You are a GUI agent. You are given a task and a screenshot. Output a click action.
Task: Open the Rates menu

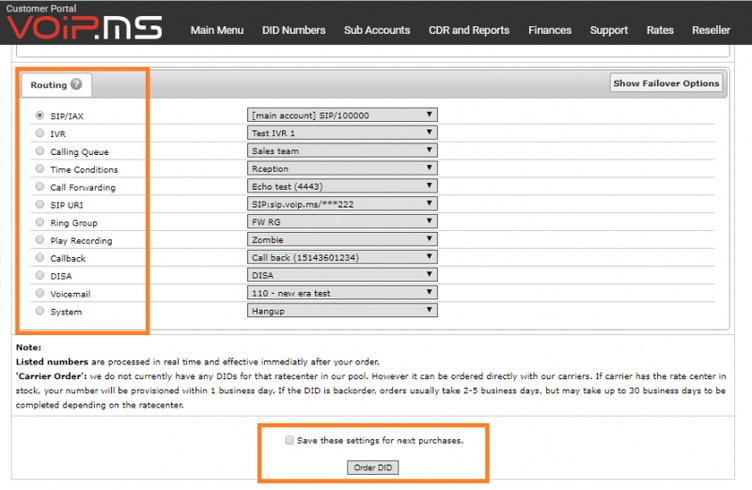coord(660,30)
